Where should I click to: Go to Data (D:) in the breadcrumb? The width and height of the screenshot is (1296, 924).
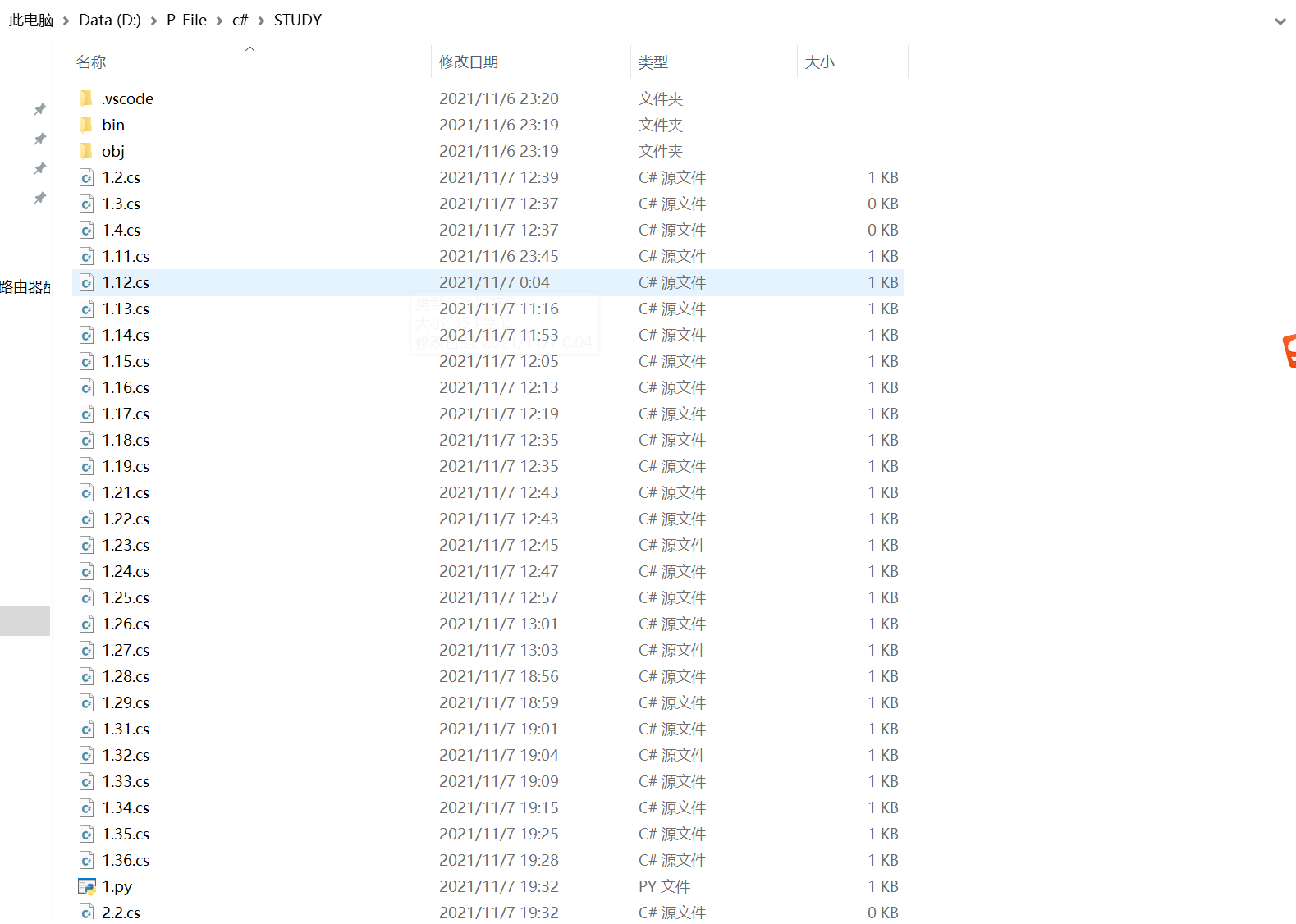tap(110, 20)
